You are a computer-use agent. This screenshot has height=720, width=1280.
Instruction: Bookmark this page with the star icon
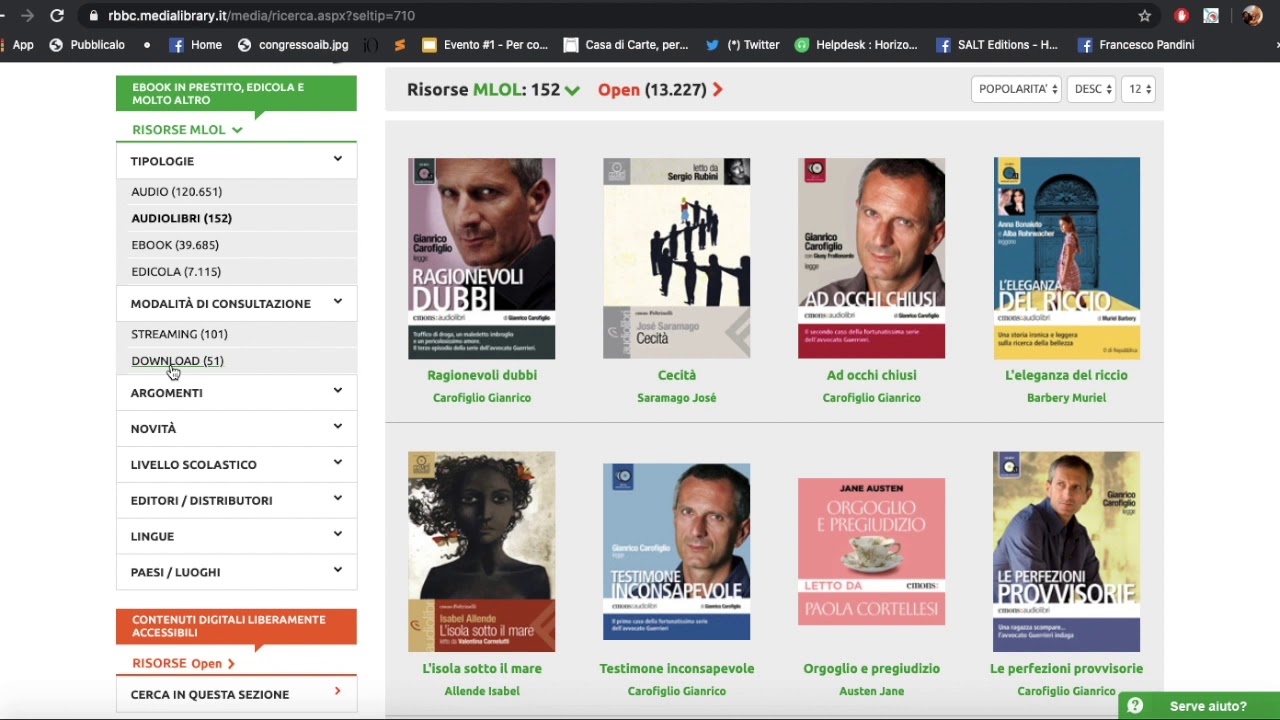(1145, 16)
